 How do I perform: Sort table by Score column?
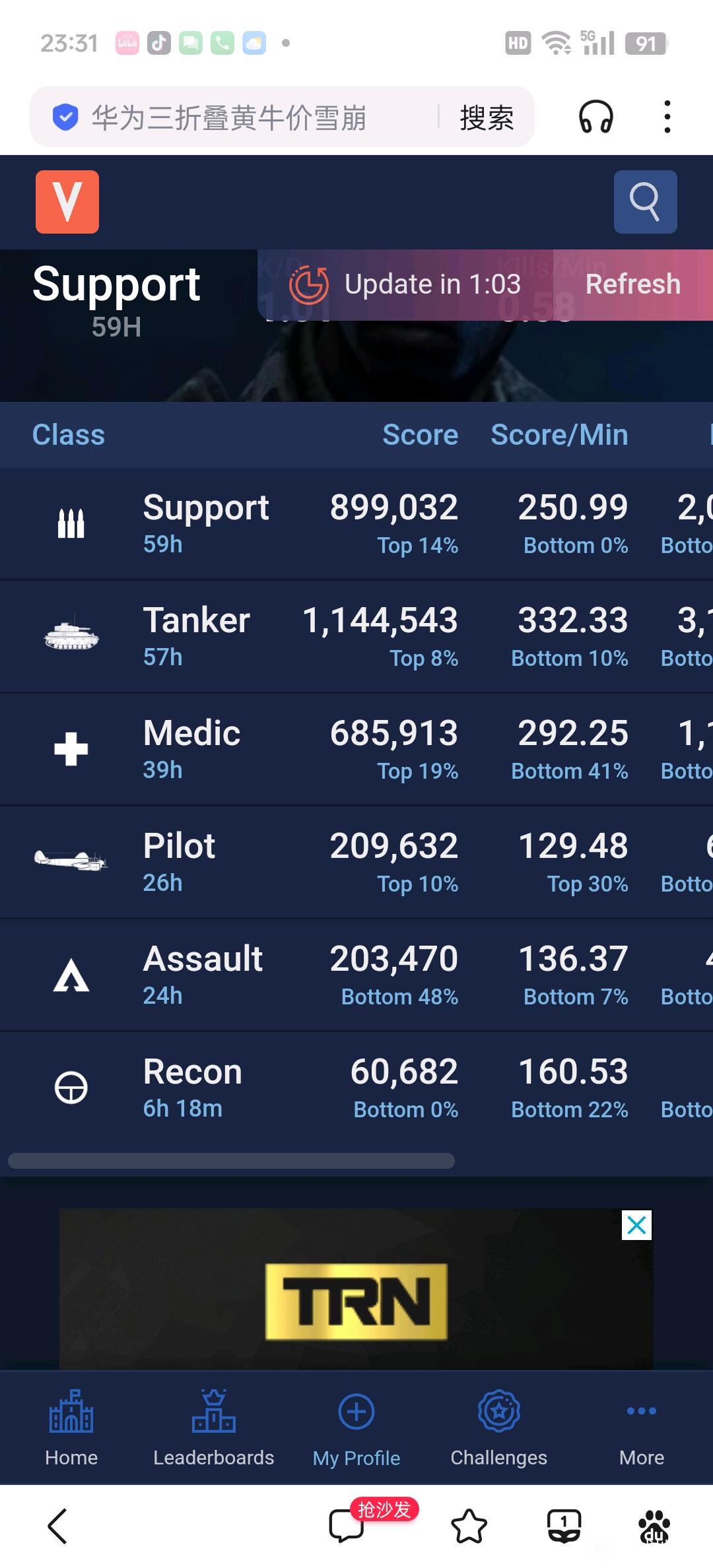pyautogui.click(x=420, y=435)
